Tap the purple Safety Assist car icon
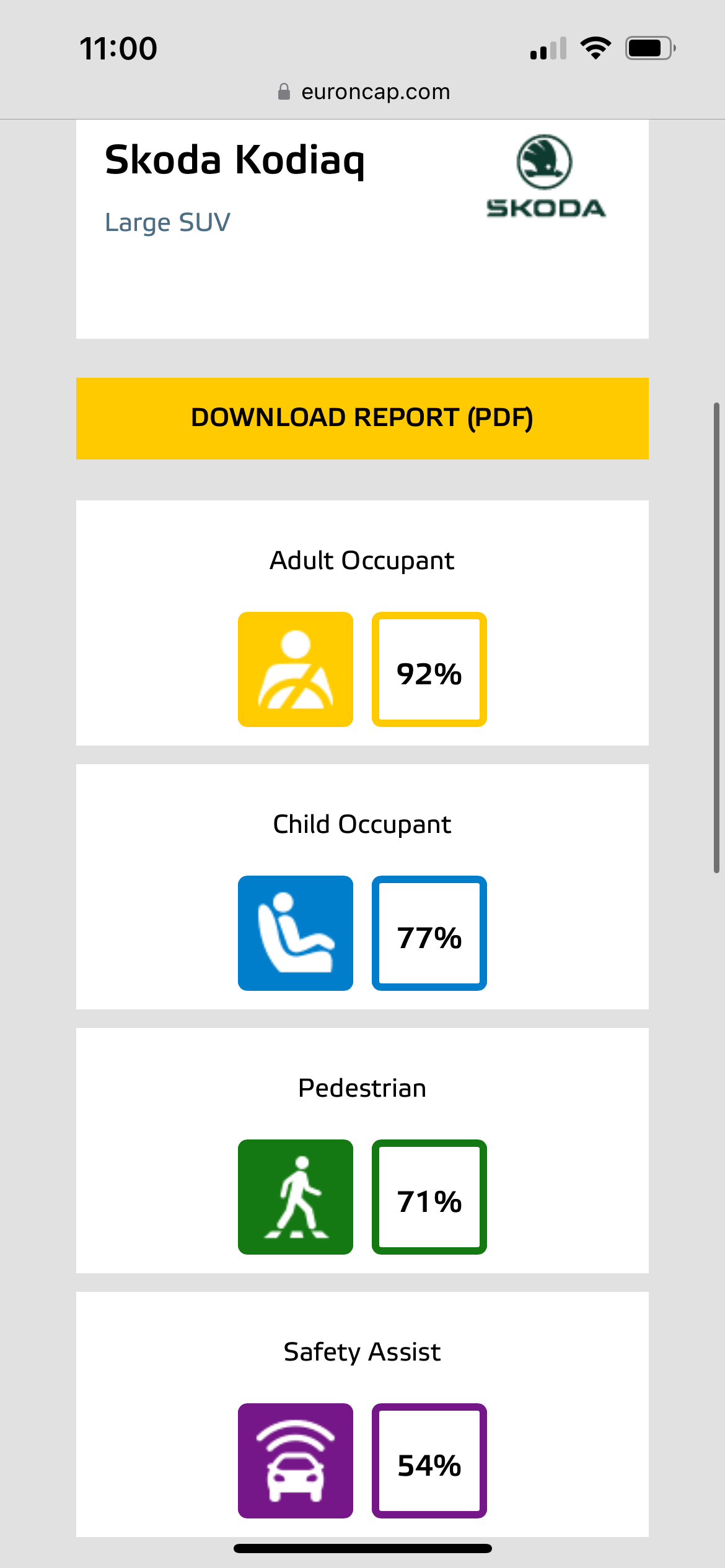The height and width of the screenshot is (1568, 725). [x=296, y=1461]
